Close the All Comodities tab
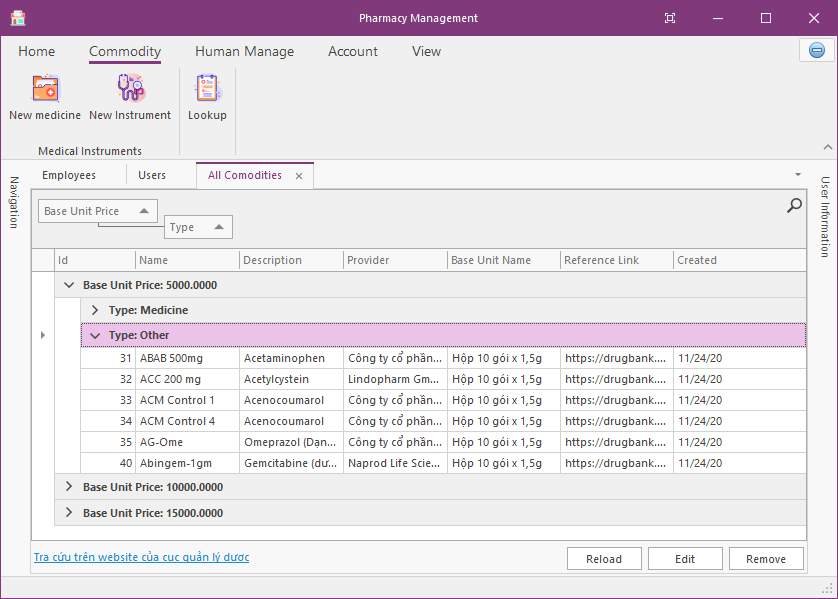The image size is (838, 599). point(298,174)
